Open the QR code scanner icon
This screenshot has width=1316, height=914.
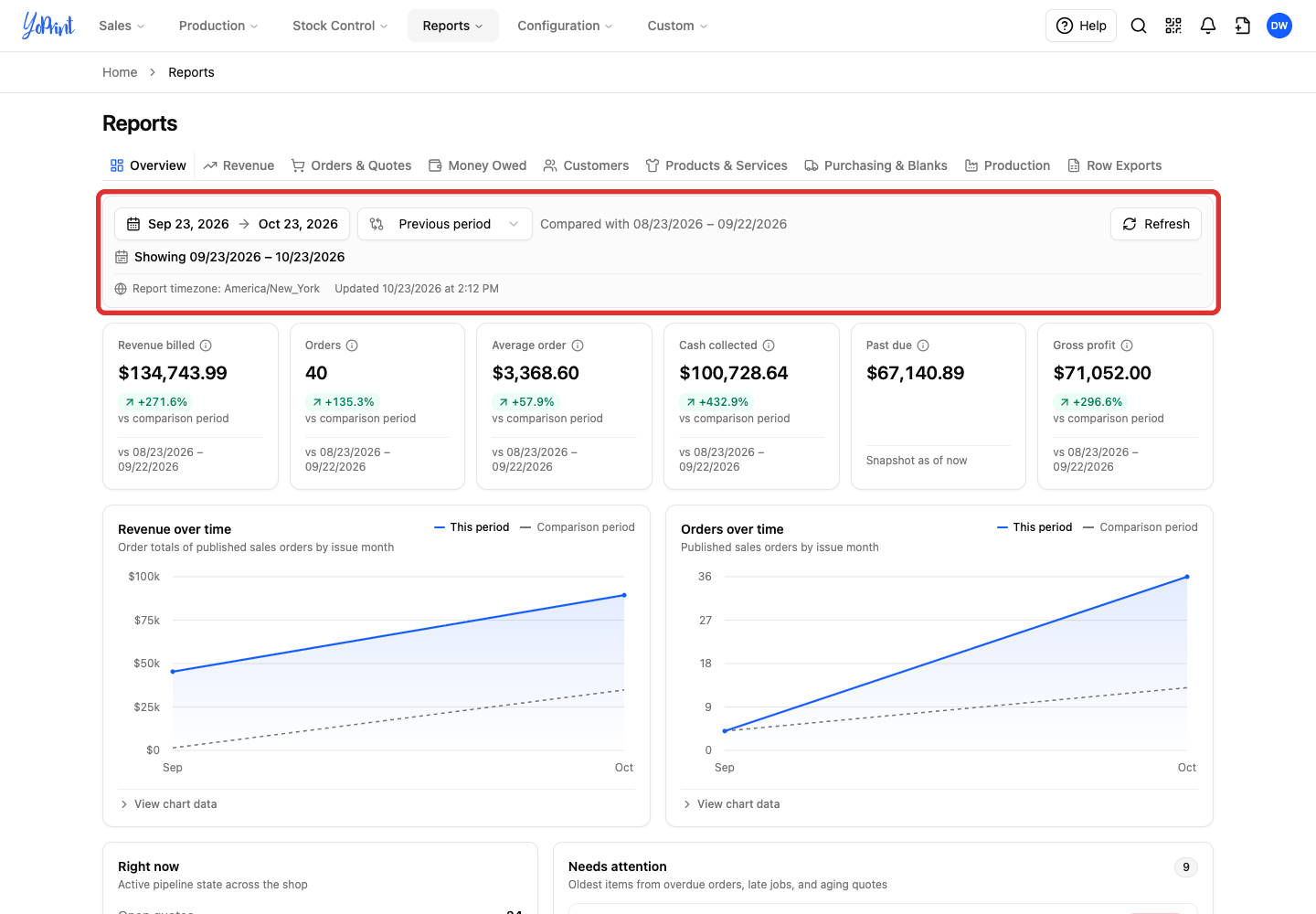click(1173, 26)
